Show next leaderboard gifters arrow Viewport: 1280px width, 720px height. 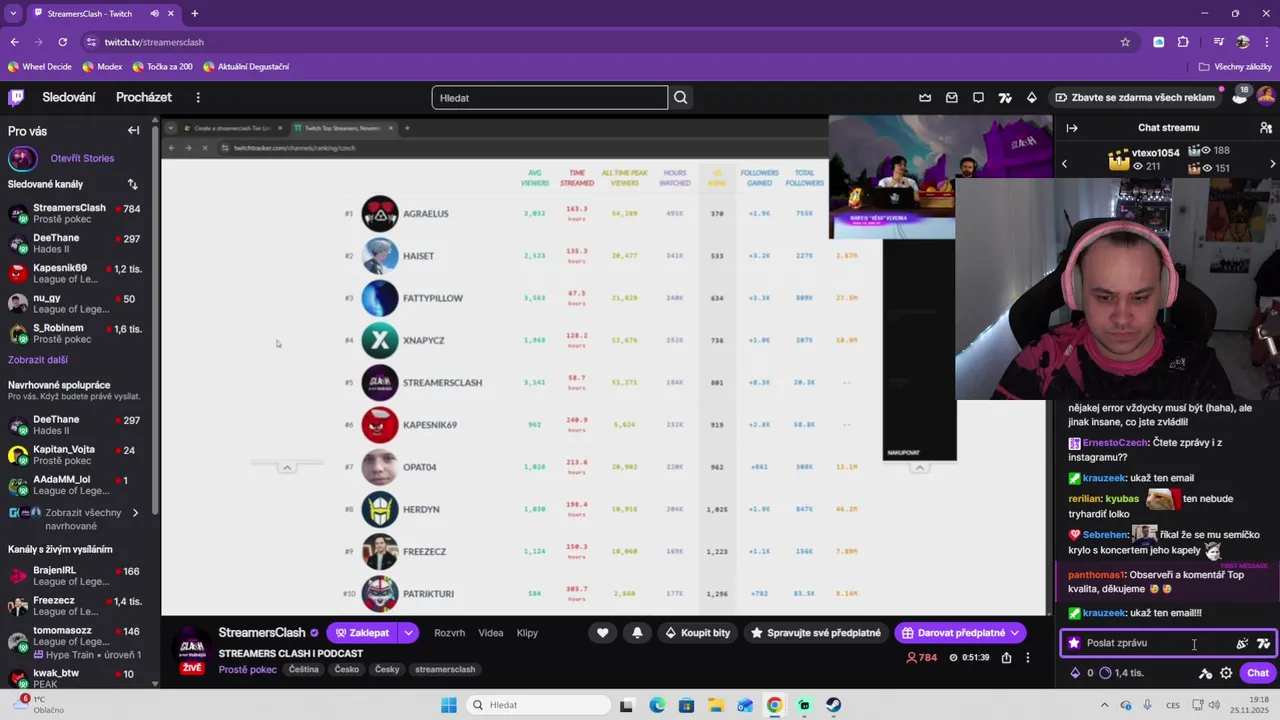click(x=1272, y=163)
